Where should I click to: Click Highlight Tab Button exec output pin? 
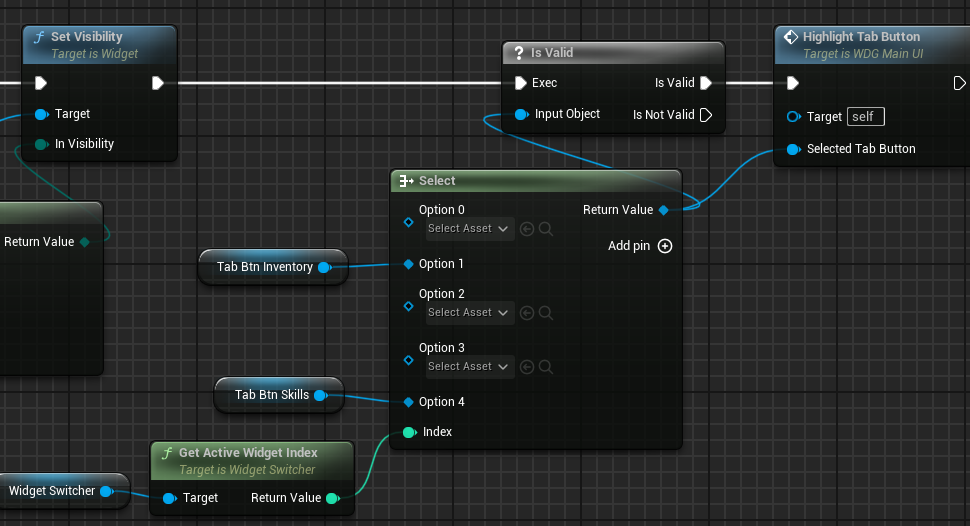click(x=959, y=83)
